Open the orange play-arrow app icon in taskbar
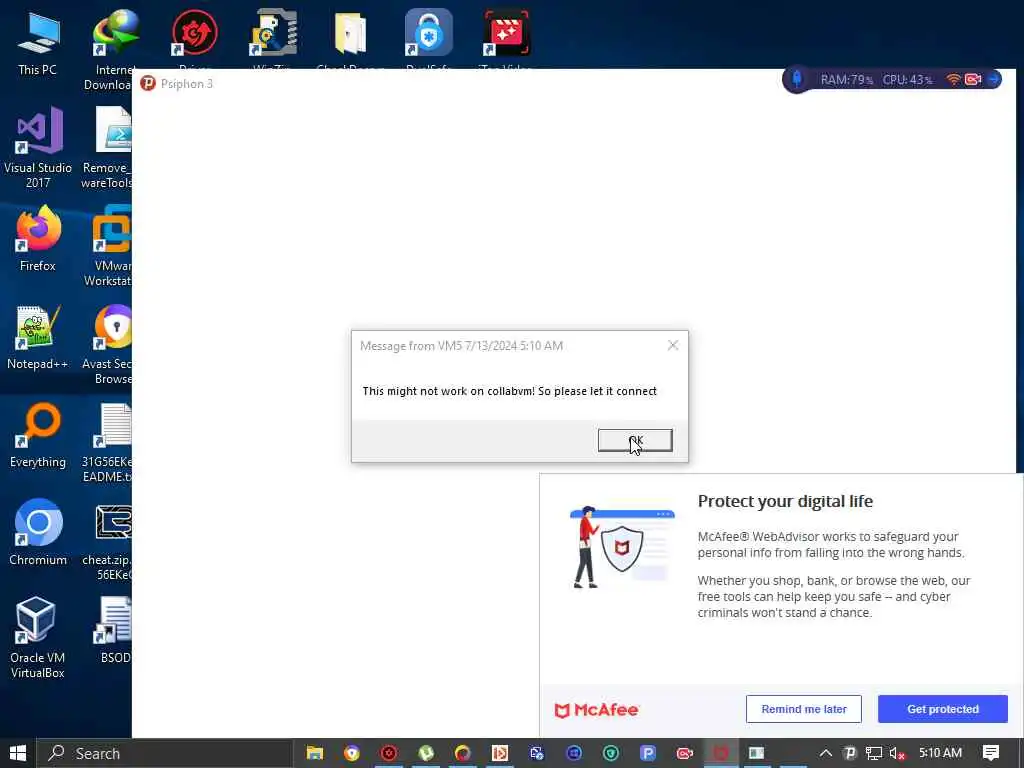This screenshot has height=768, width=1024. (x=500, y=753)
